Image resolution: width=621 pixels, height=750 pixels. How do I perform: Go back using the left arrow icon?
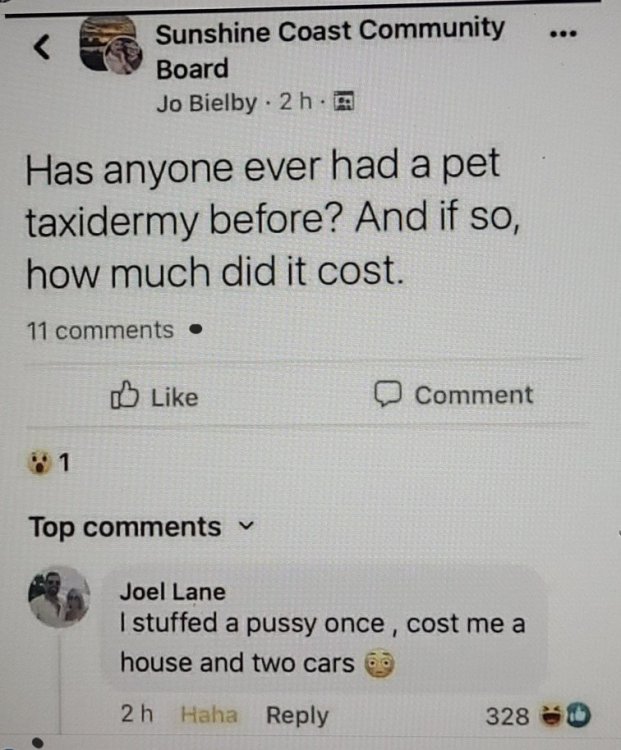tap(42, 47)
